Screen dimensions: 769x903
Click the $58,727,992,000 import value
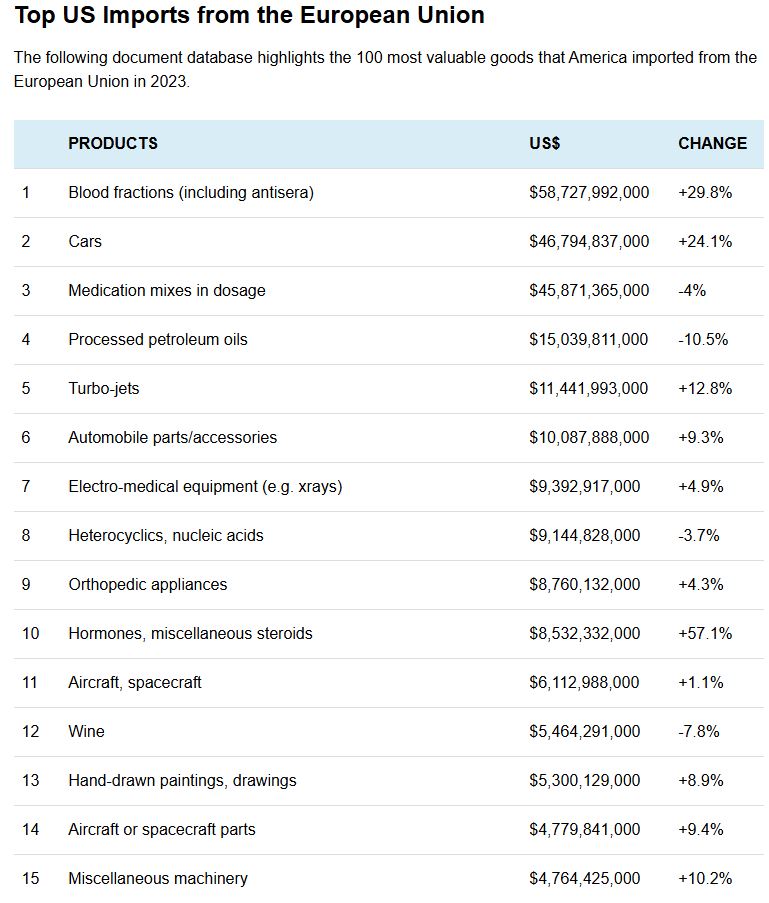(589, 193)
